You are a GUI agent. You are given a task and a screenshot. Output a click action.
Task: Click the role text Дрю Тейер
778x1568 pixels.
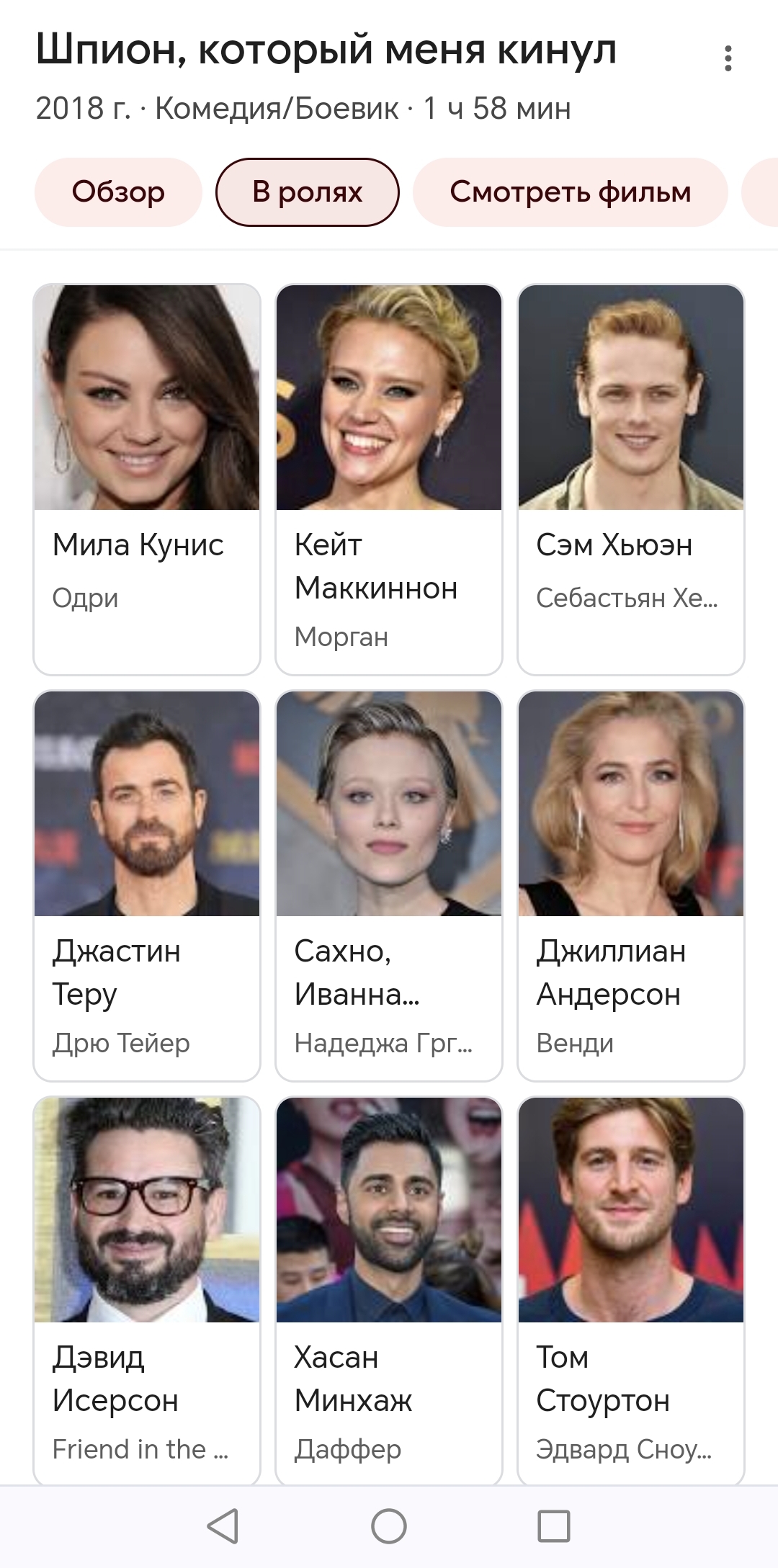click(x=121, y=1043)
